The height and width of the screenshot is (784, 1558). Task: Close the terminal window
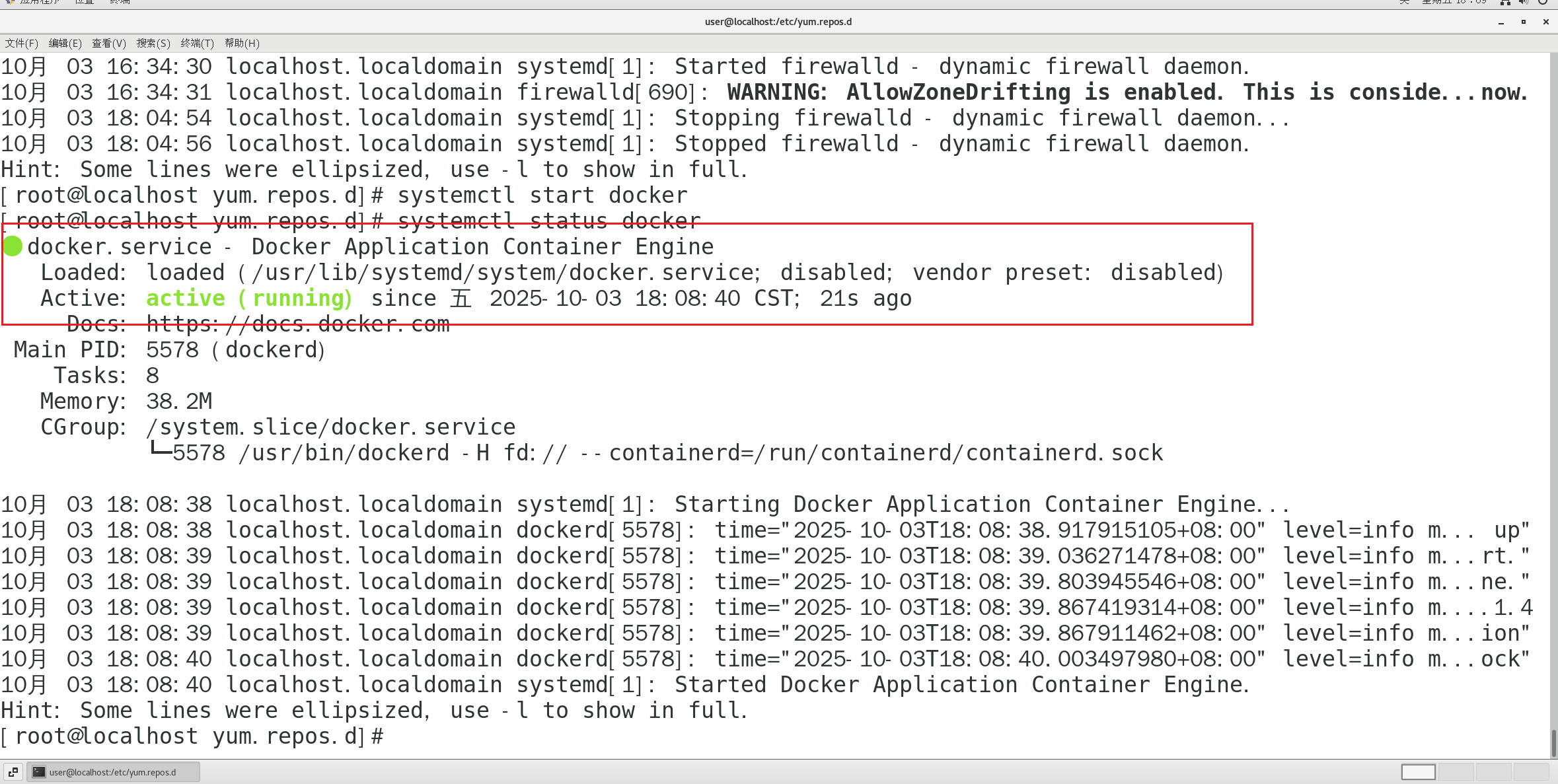click(1546, 22)
